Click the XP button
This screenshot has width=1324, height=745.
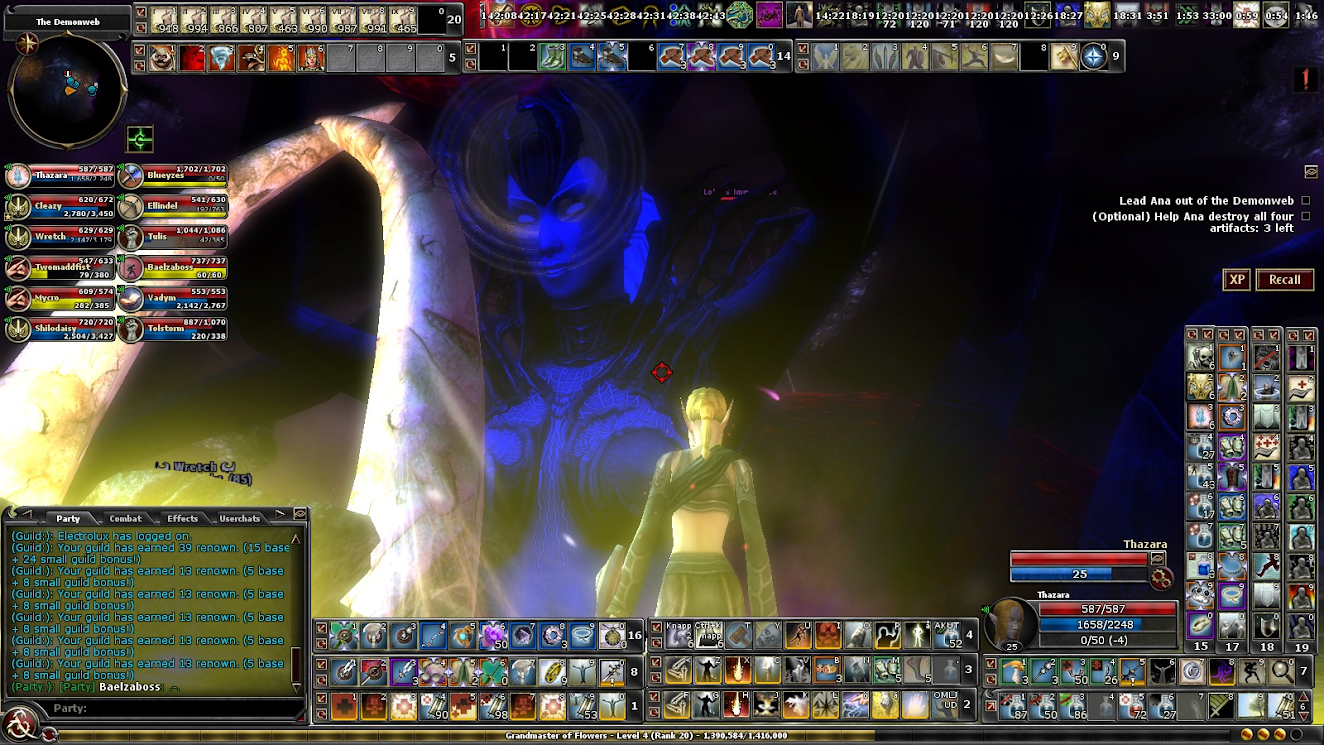pyautogui.click(x=1237, y=280)
